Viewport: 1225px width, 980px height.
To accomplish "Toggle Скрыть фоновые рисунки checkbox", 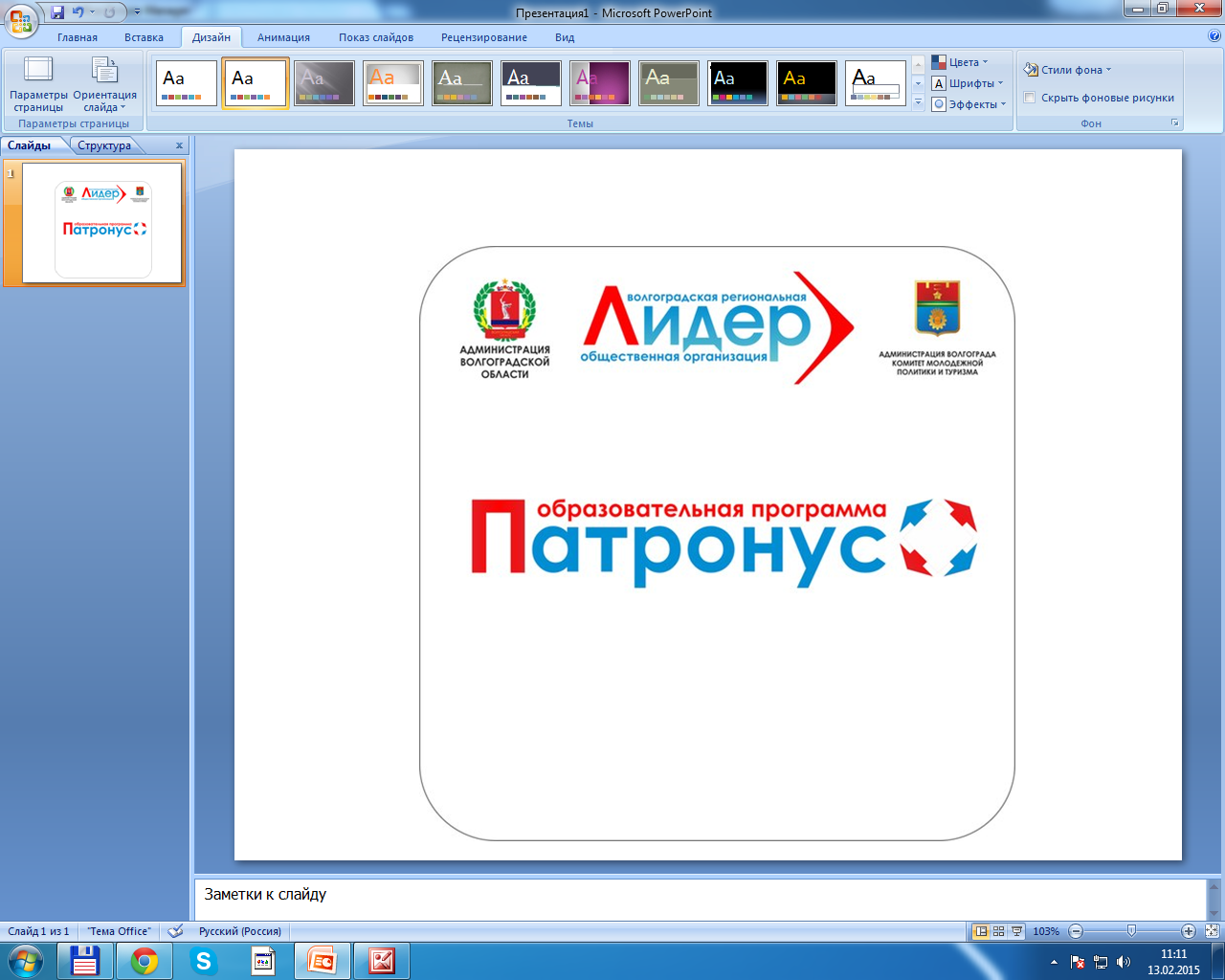I will [x=1030, y=98].
